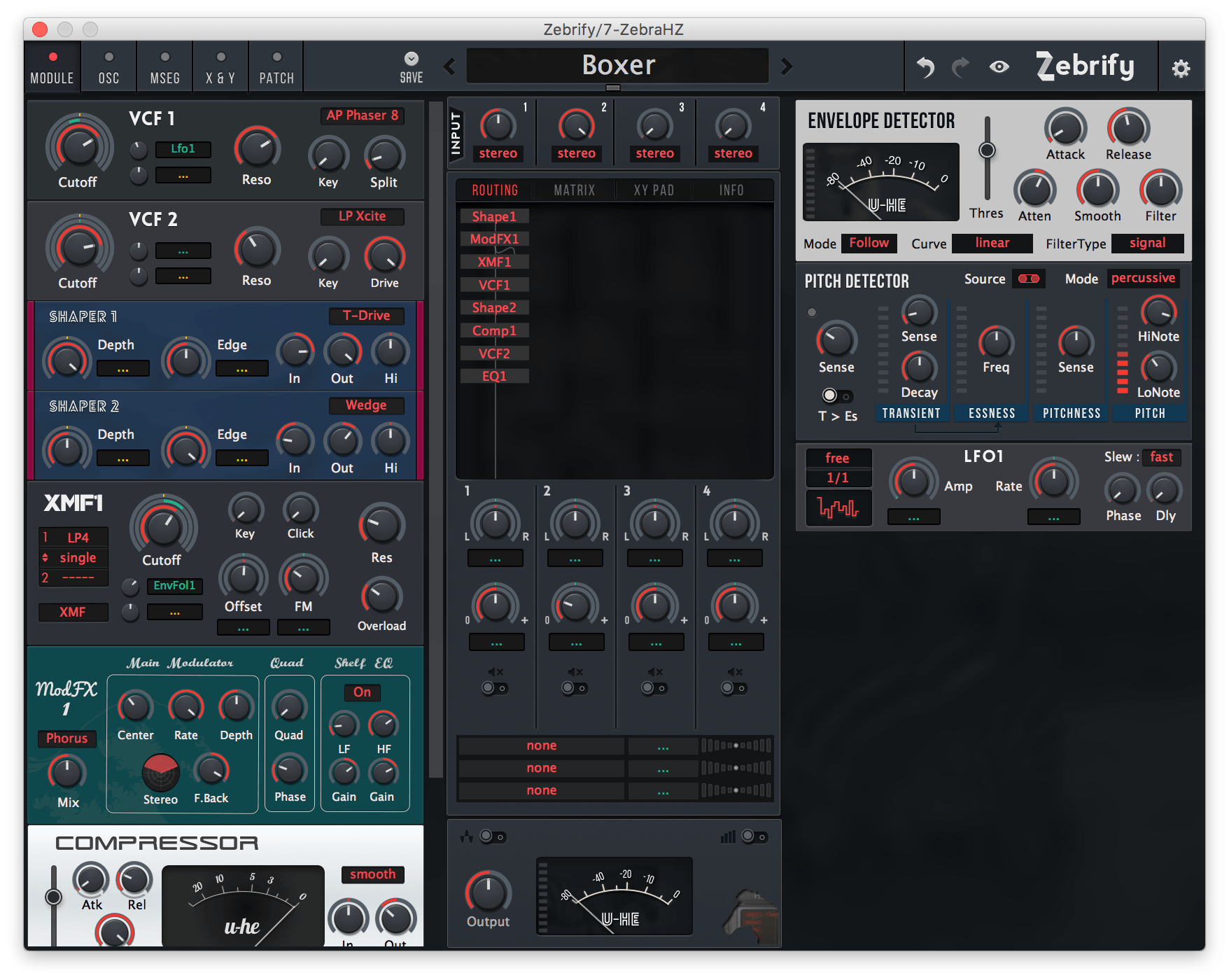Screen dimensions: 1229x980
Task: Click the Boxer preset name display
Action: point(618,66)
